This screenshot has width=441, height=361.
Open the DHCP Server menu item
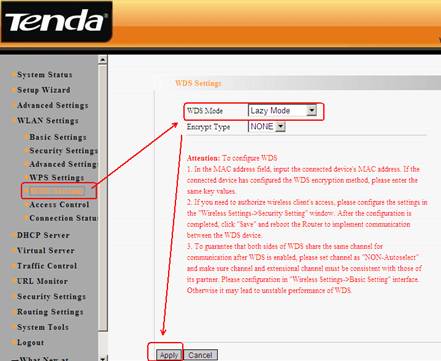click(43, 235)
